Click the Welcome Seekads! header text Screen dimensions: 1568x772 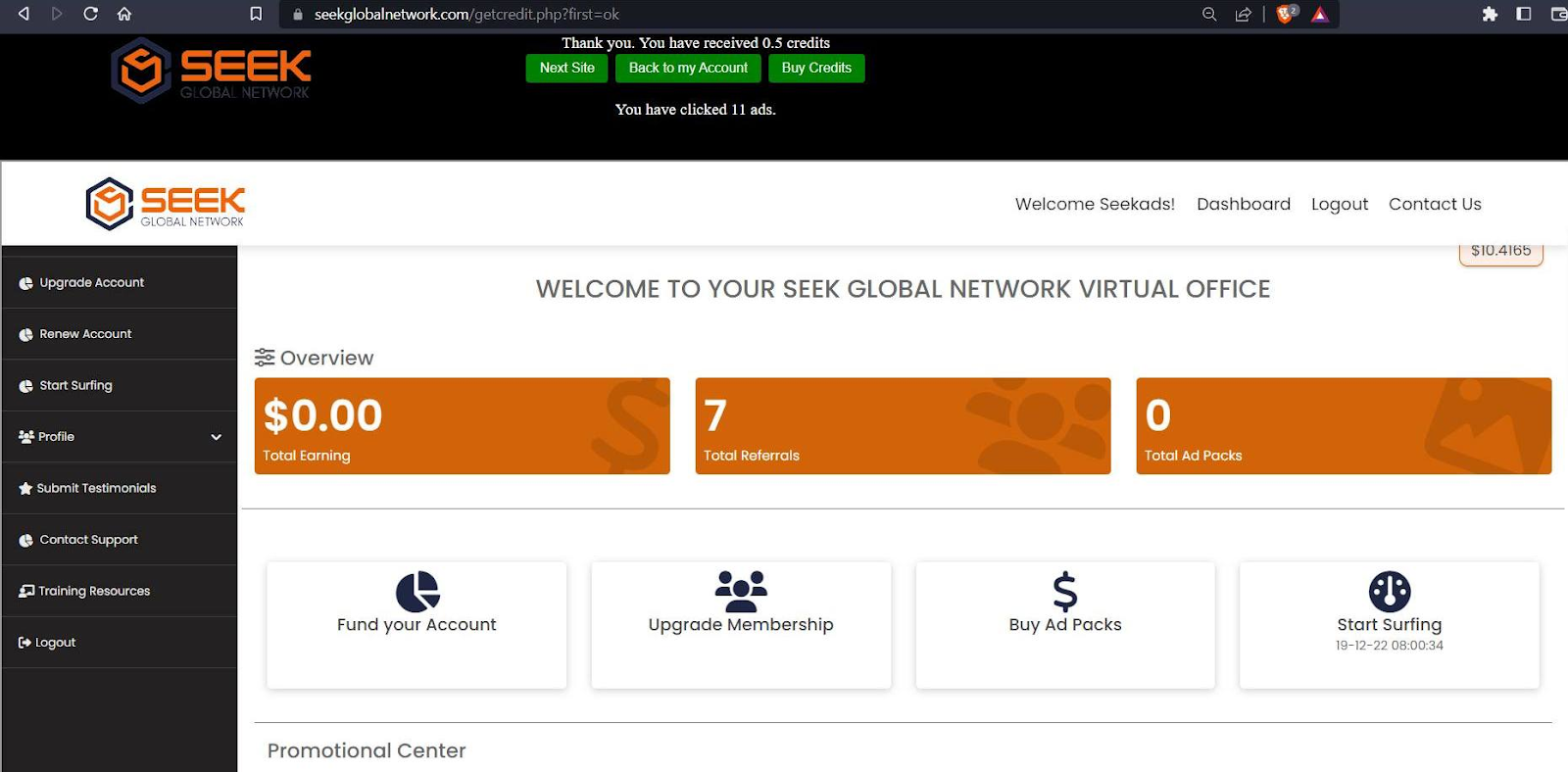(x=1095, y=204)
